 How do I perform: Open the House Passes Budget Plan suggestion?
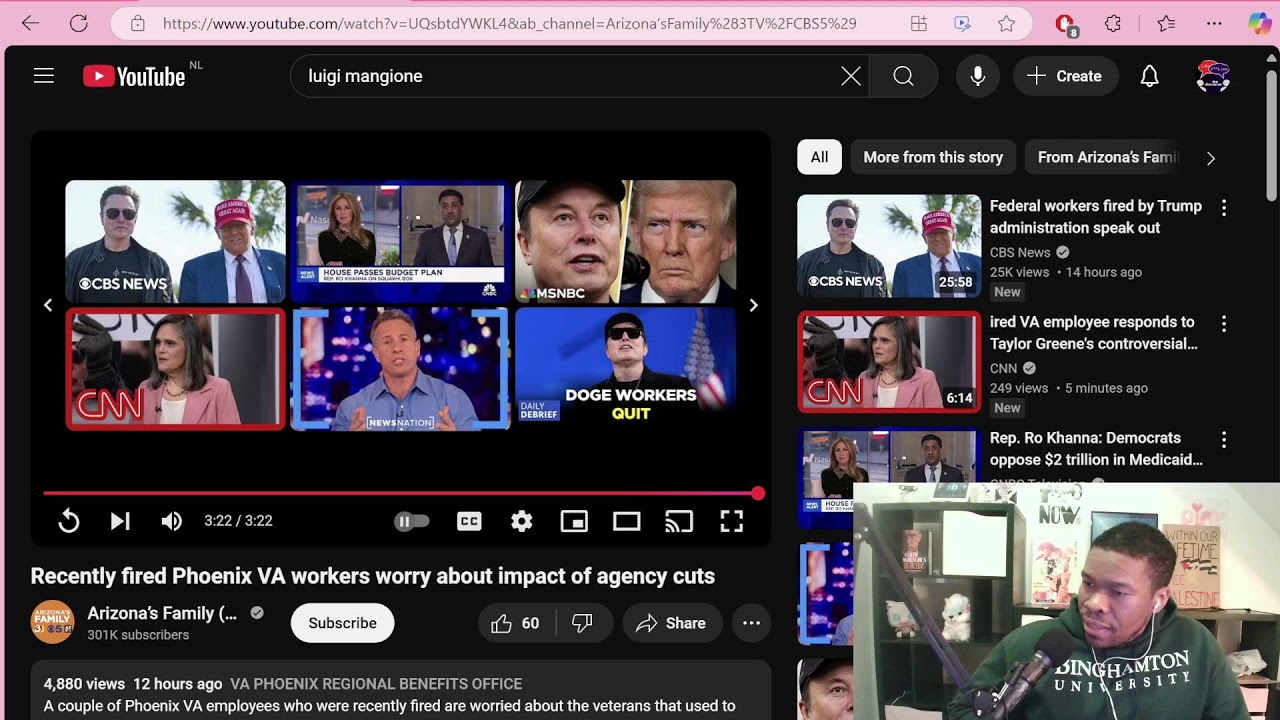401,242
